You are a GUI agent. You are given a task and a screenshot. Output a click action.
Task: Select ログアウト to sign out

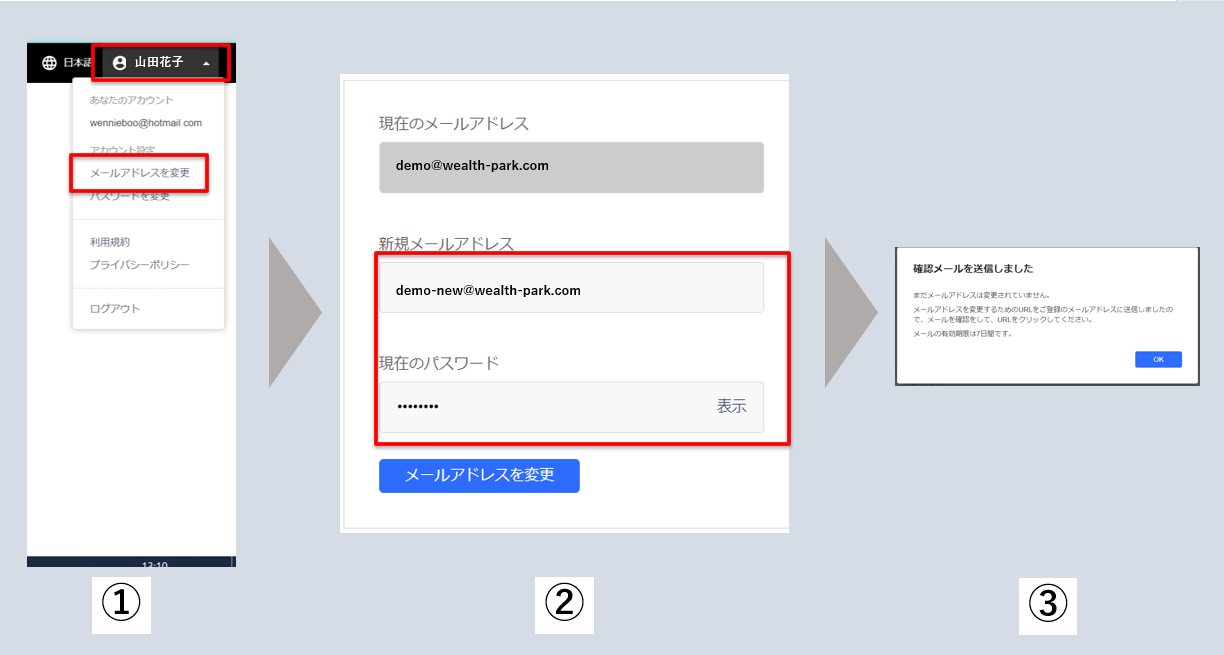pyautogui.click(x=115, y=308)
